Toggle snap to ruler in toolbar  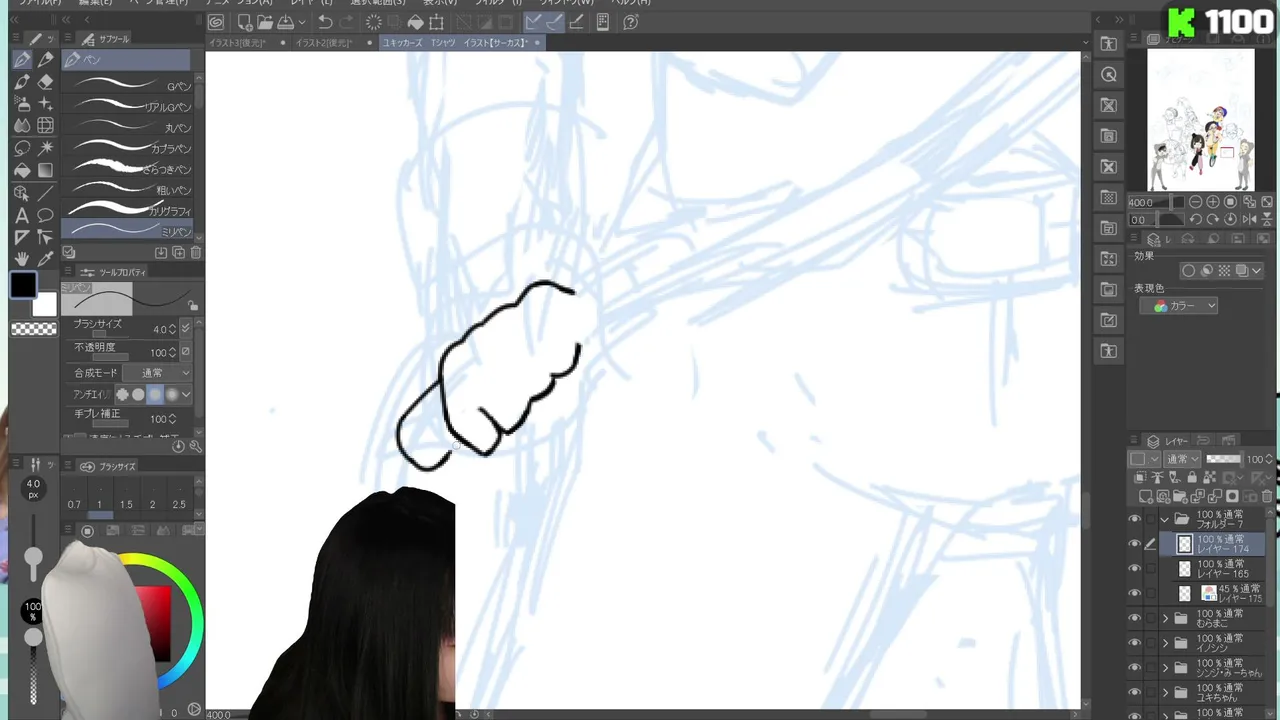point(533,22)
